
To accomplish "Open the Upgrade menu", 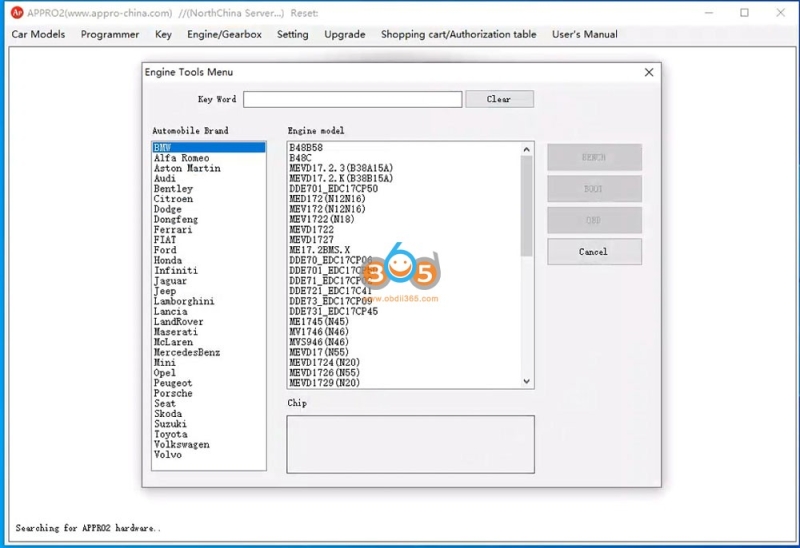I will (x=345, y=34).
